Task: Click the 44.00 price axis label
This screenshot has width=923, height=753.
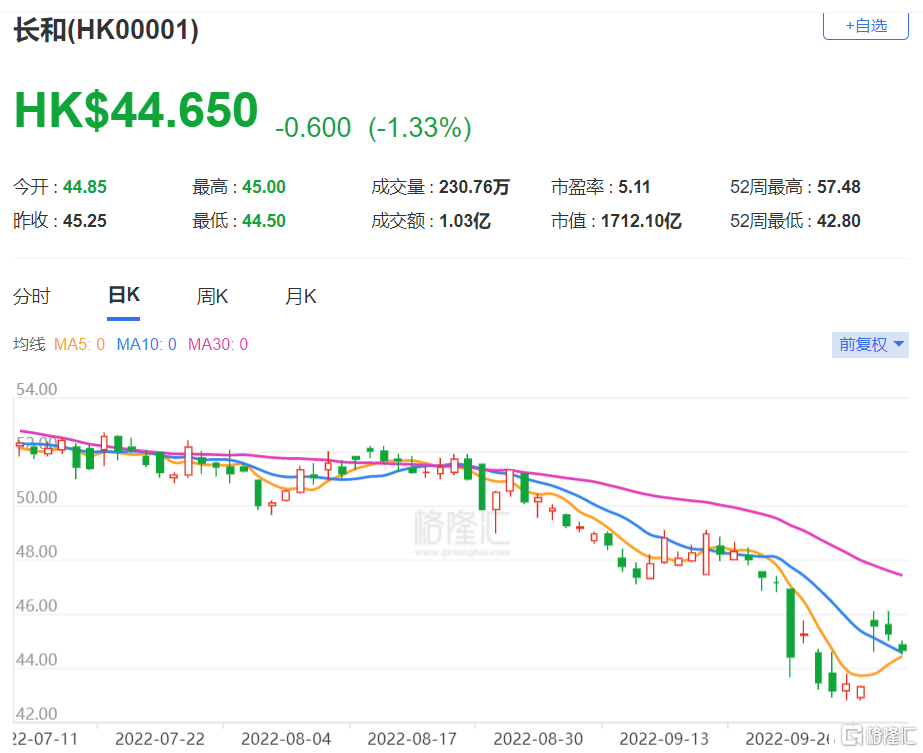Action: 36,660
